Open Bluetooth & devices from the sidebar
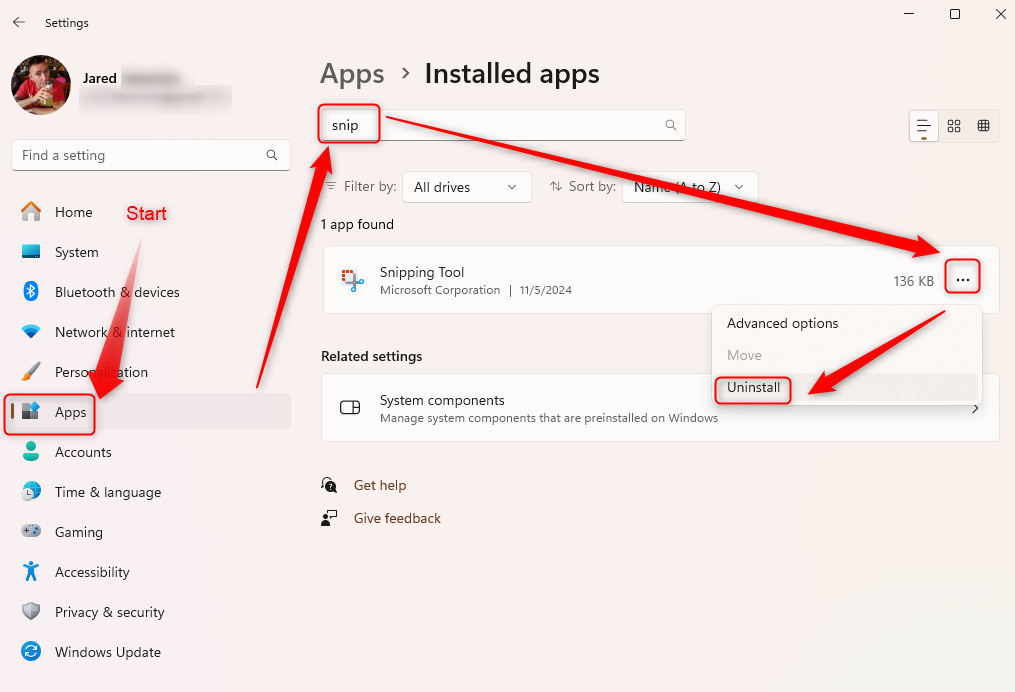 (116, 292)
